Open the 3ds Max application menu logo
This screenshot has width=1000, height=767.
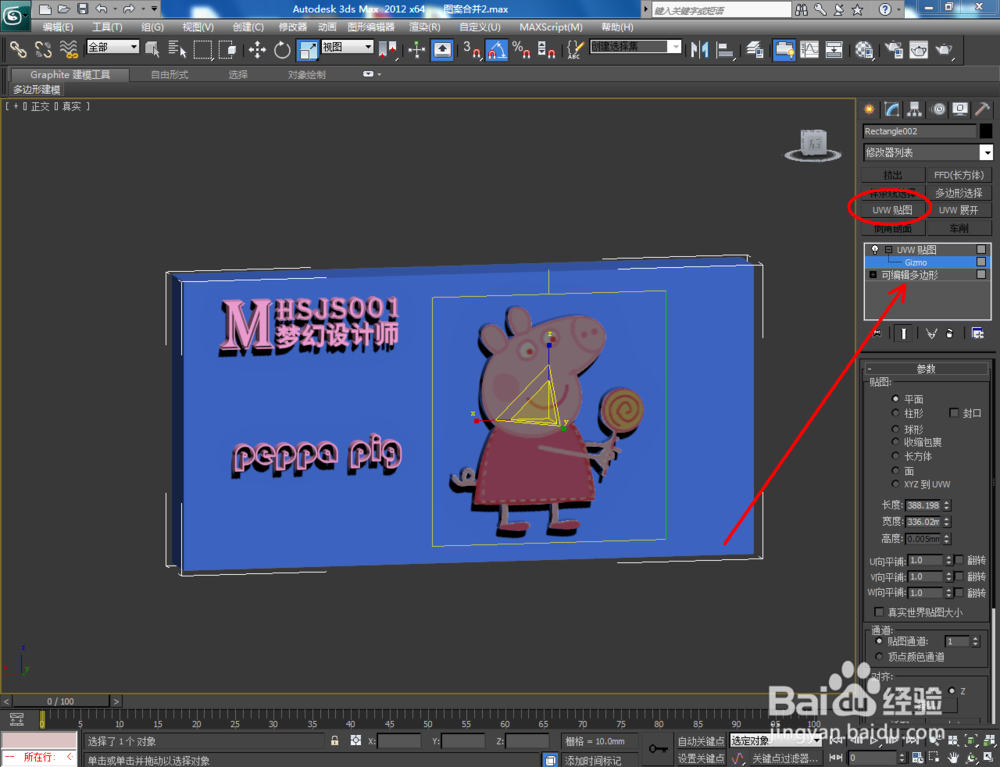pos(15,15)
